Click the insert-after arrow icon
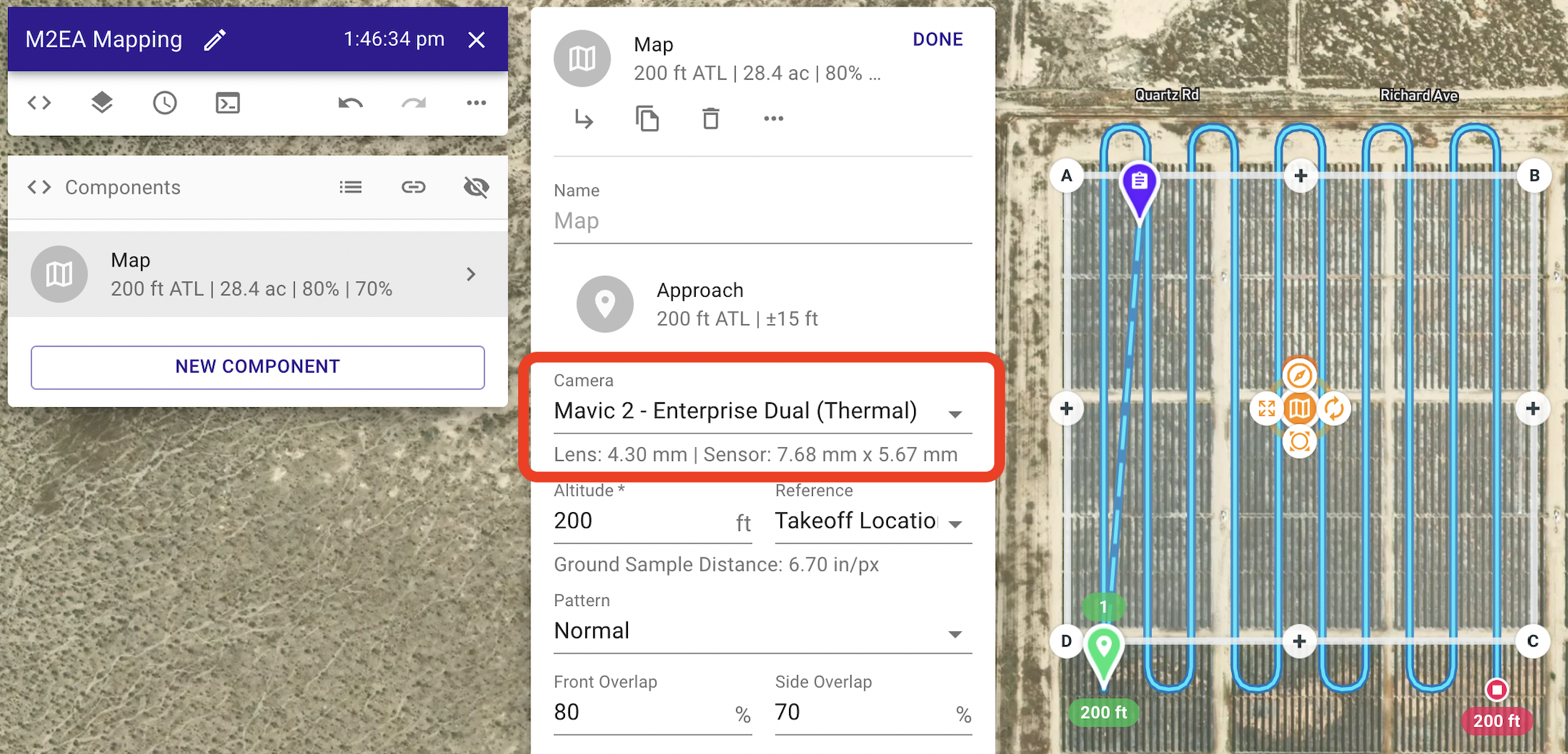Image resolution: width=1568 pixels, height=754 pixels. coord(584,118)
